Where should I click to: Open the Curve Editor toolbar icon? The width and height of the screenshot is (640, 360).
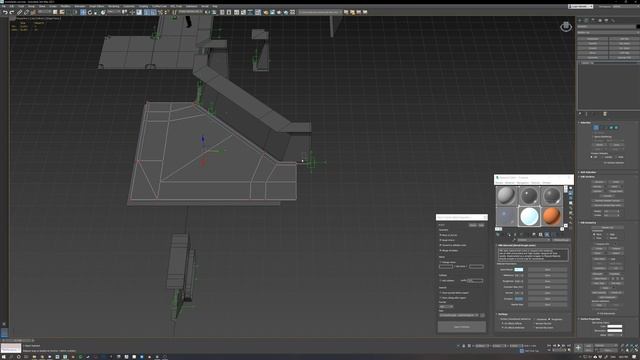(x=243, y=12)
